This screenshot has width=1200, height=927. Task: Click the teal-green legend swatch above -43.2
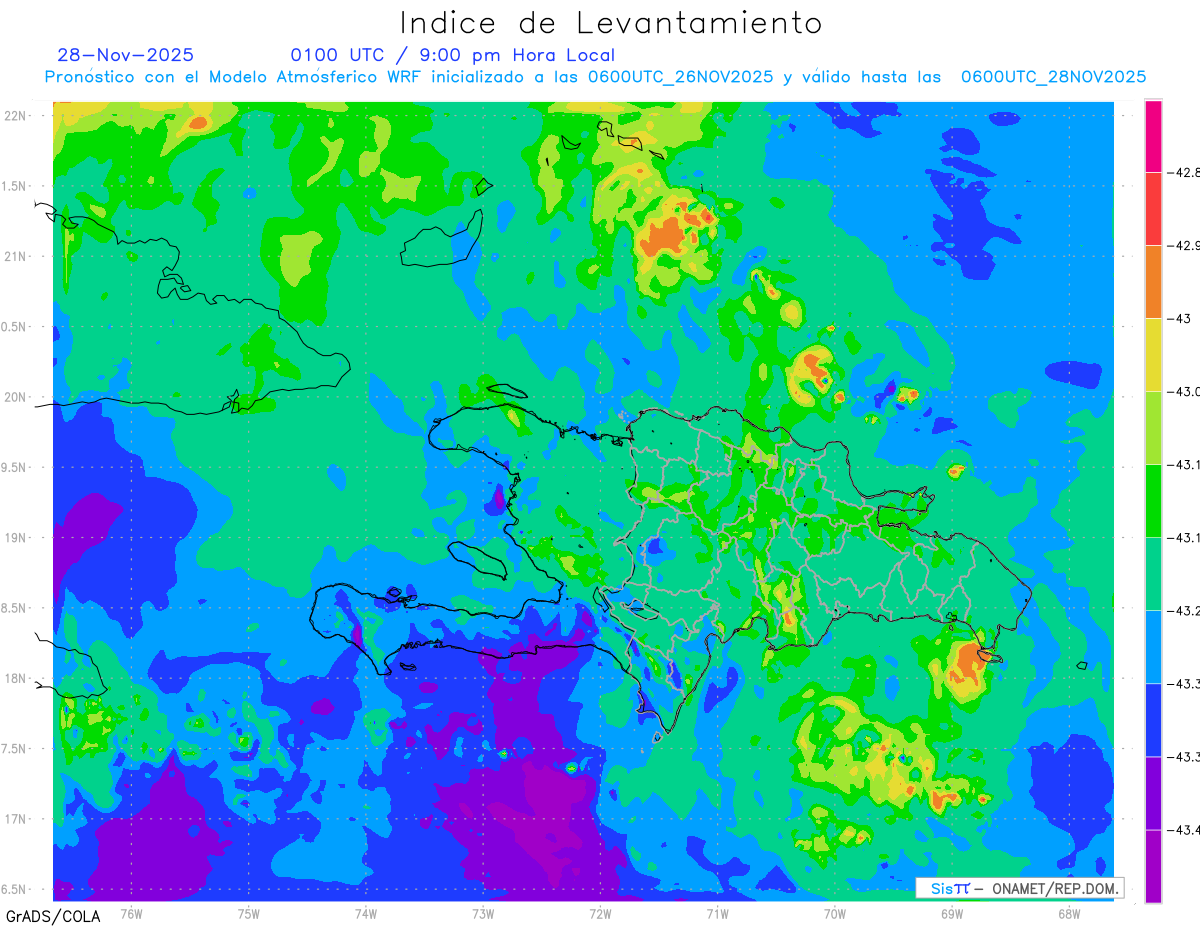pos(1154,573)
